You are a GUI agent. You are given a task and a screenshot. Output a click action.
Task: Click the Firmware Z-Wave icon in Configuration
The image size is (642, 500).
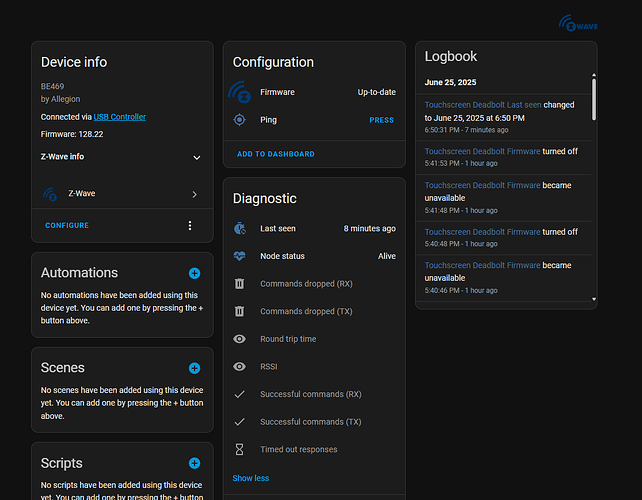[240, 92]
